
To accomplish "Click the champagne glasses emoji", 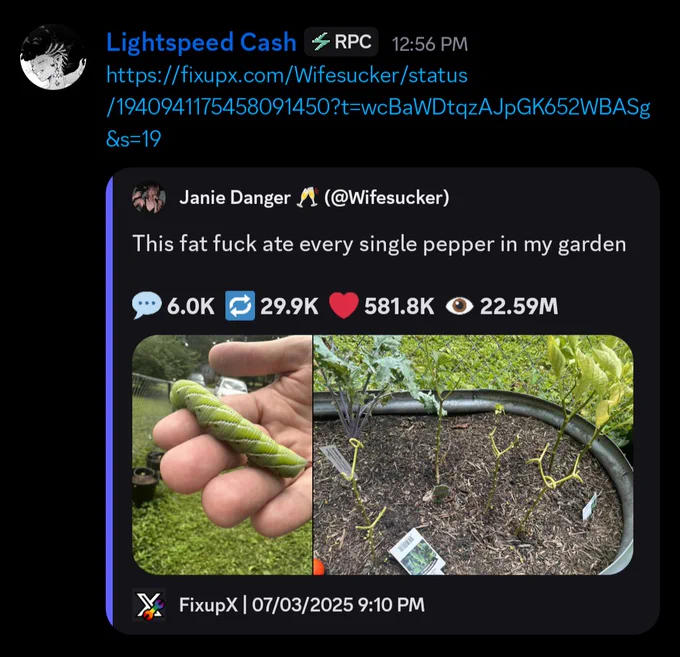I will pos(307,197).
